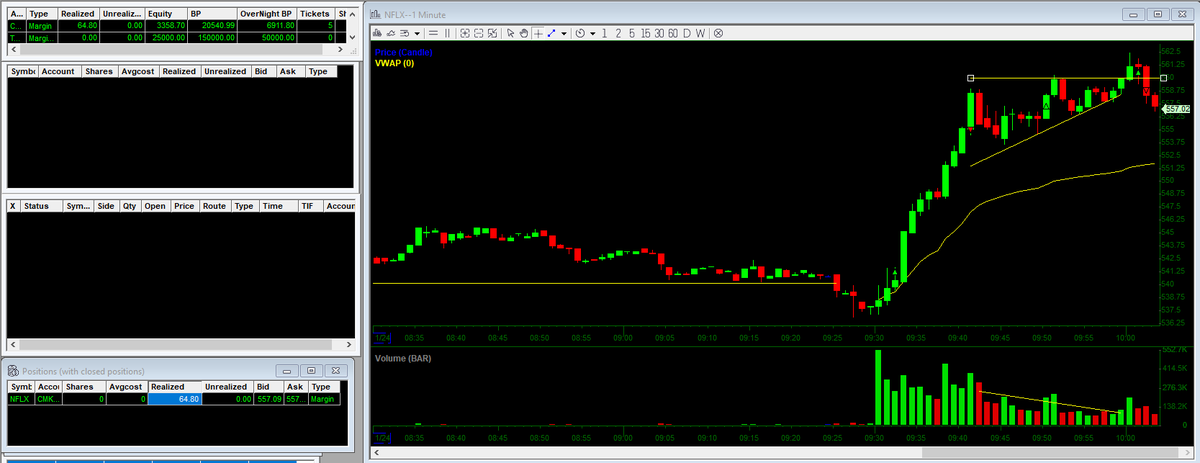The width and height of the screenshot is (1200, 463).
Task: Click TIF column header in orders panel
Action: click(x=310, y=206)
